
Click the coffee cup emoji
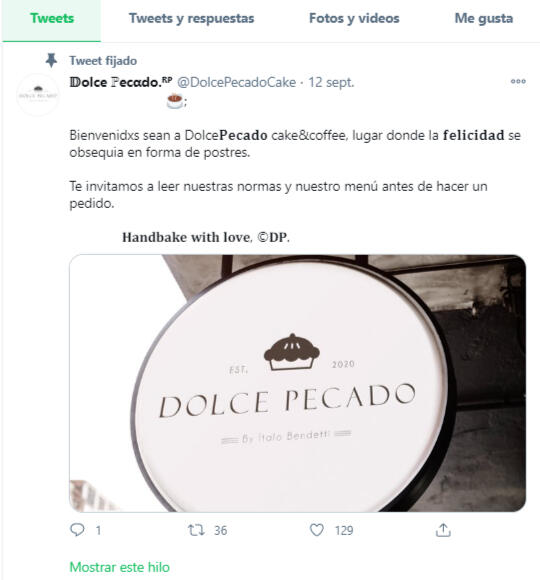click(175, 101)
